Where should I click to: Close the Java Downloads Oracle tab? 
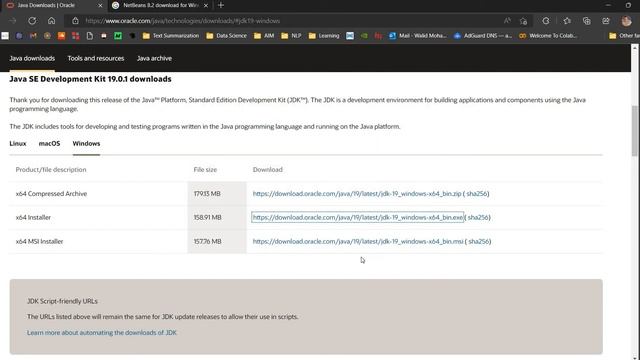(100, 5)
